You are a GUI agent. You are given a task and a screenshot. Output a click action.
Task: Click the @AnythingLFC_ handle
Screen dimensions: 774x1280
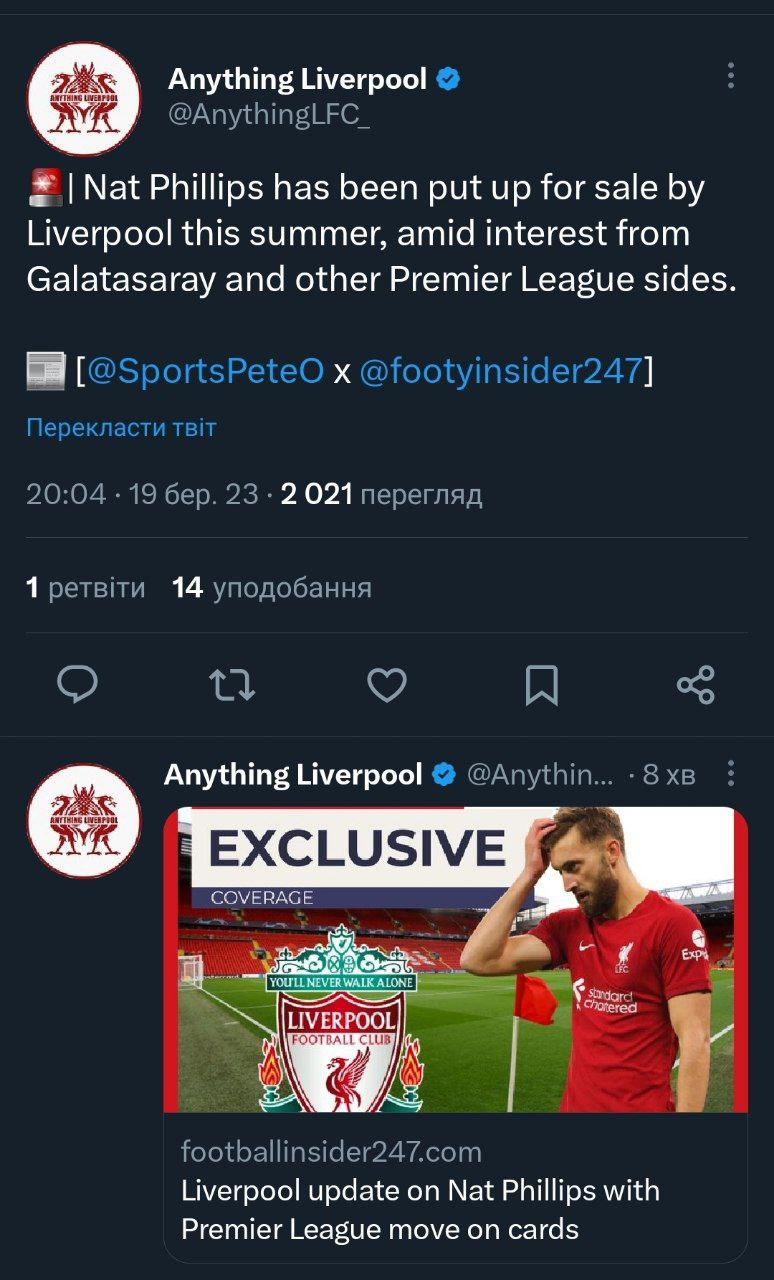click(269, 115)
